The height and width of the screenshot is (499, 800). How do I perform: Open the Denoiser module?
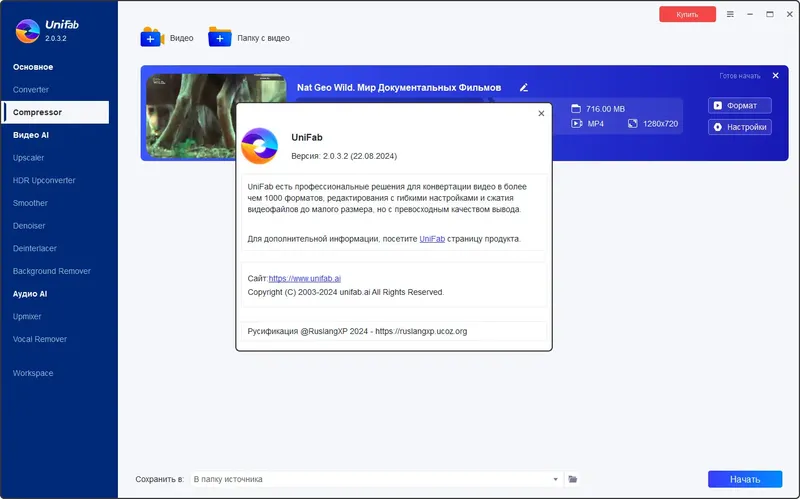[29, 226]
